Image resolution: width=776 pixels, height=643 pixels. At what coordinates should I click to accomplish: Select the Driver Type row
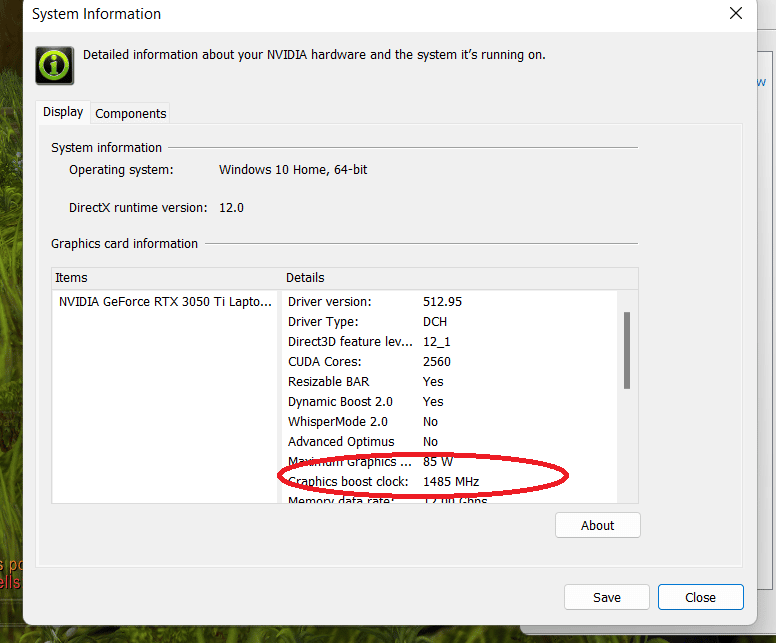pyautogui.click(x=450, y=322)
